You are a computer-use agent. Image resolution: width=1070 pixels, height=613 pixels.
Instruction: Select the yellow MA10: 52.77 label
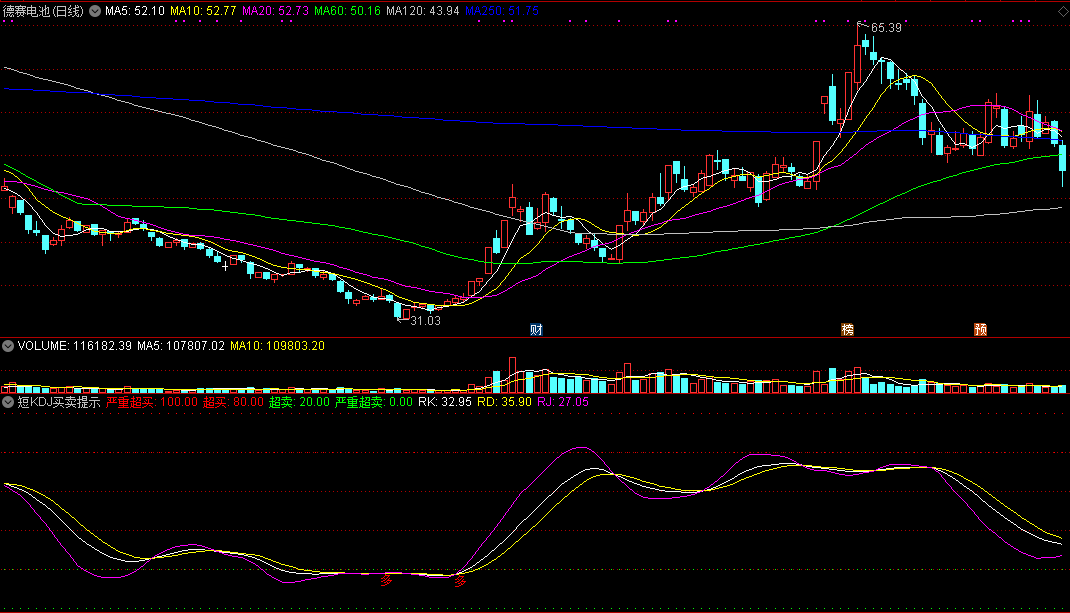click(203, 11)
